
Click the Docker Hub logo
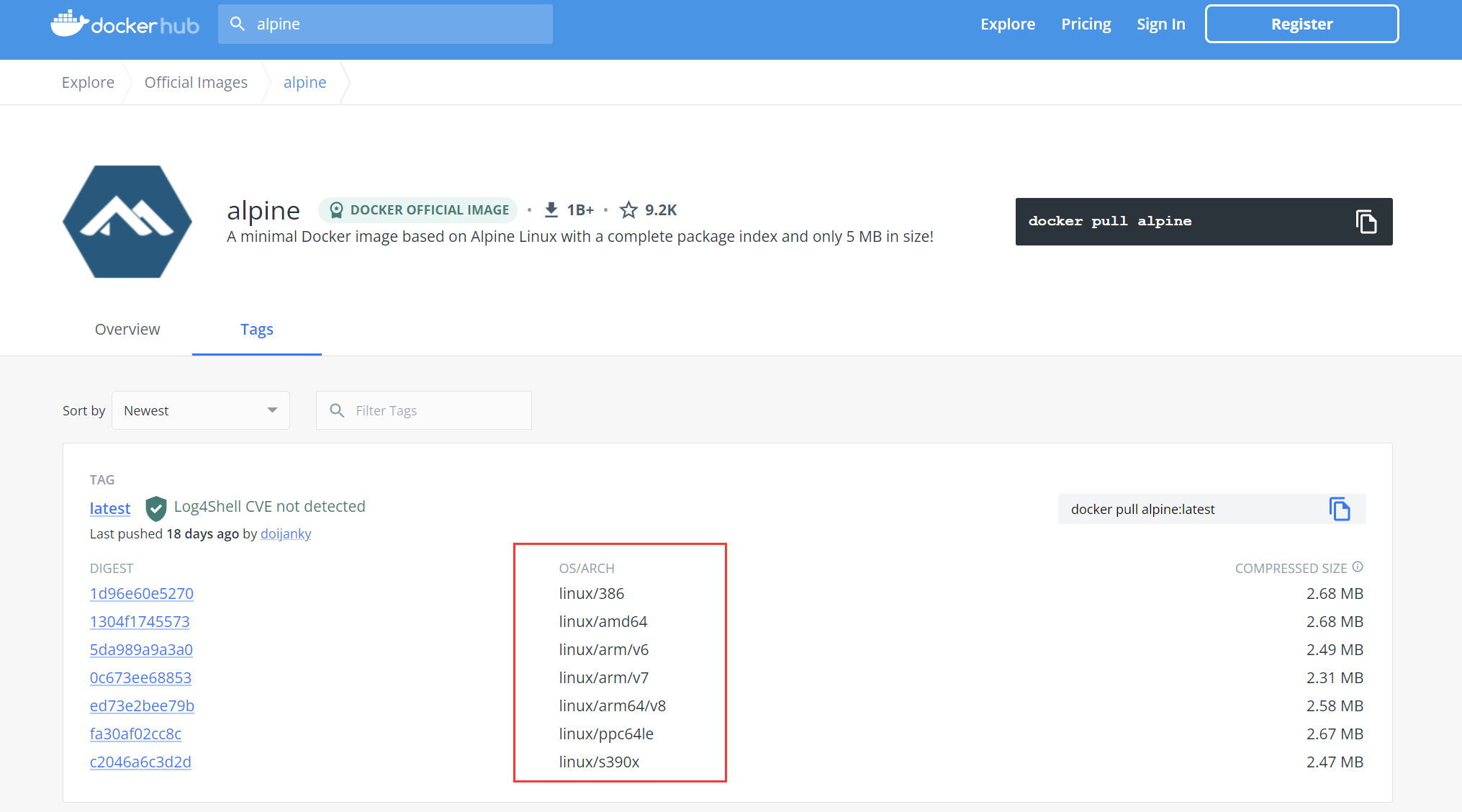point(125,24)
